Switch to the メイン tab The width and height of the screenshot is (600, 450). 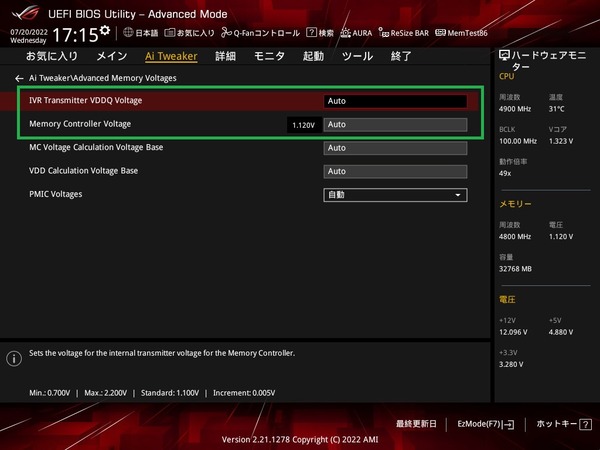111,57
